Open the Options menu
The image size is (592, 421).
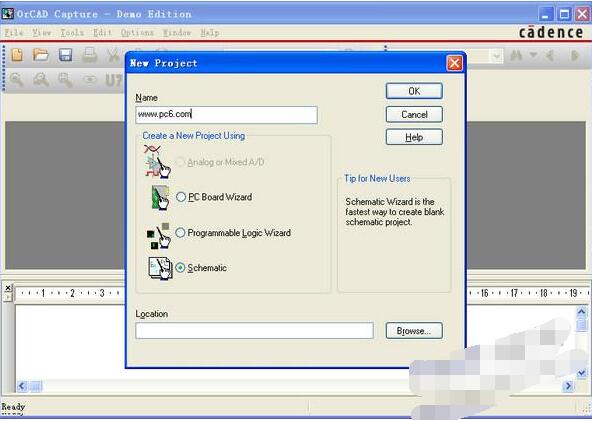point(137,33)
